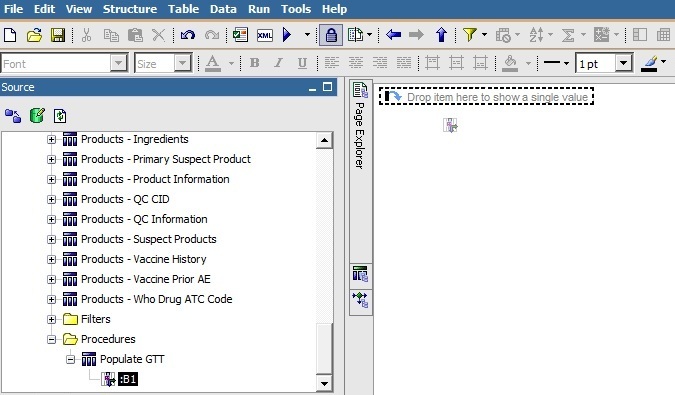Open the Size combo box dropdown
Viewport: 675px width, 395px height.
pyautogui.click(x=183, y=64)
